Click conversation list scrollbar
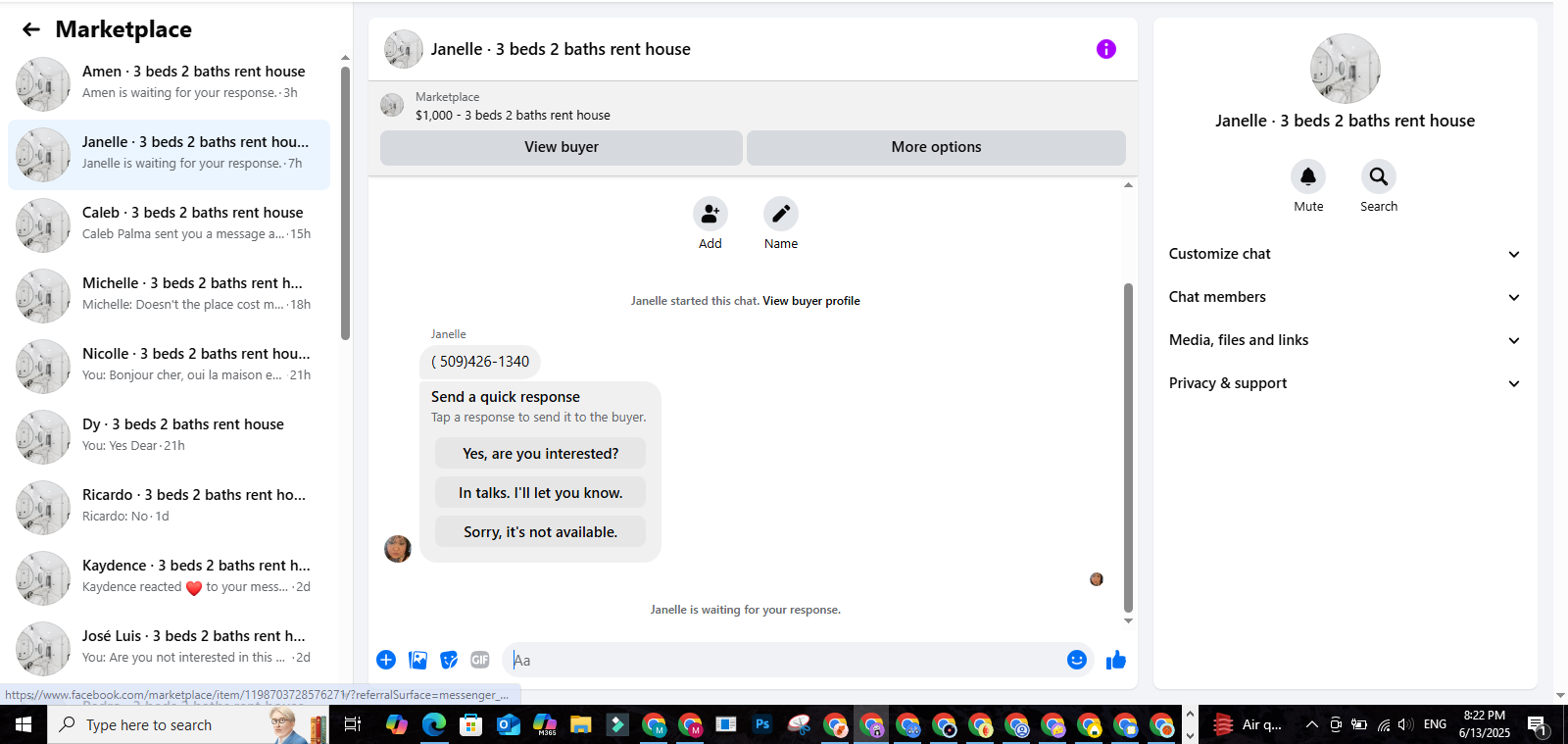The height and width of the screenshot is (744, 1568). [345, 203]
